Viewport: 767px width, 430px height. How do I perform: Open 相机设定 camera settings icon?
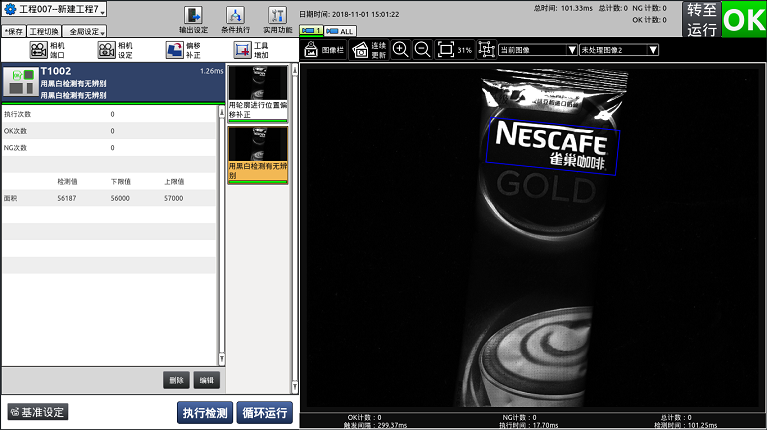pos(115,50)
